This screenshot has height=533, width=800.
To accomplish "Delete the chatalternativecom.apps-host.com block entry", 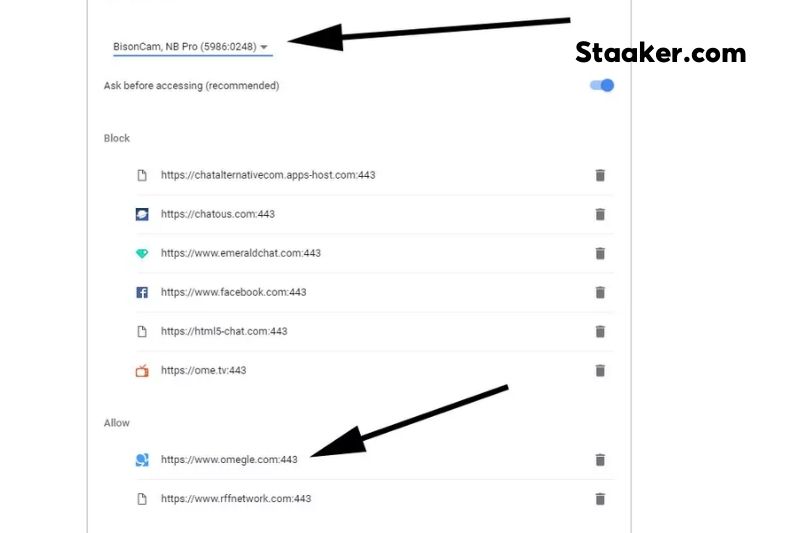I will 600,175.
